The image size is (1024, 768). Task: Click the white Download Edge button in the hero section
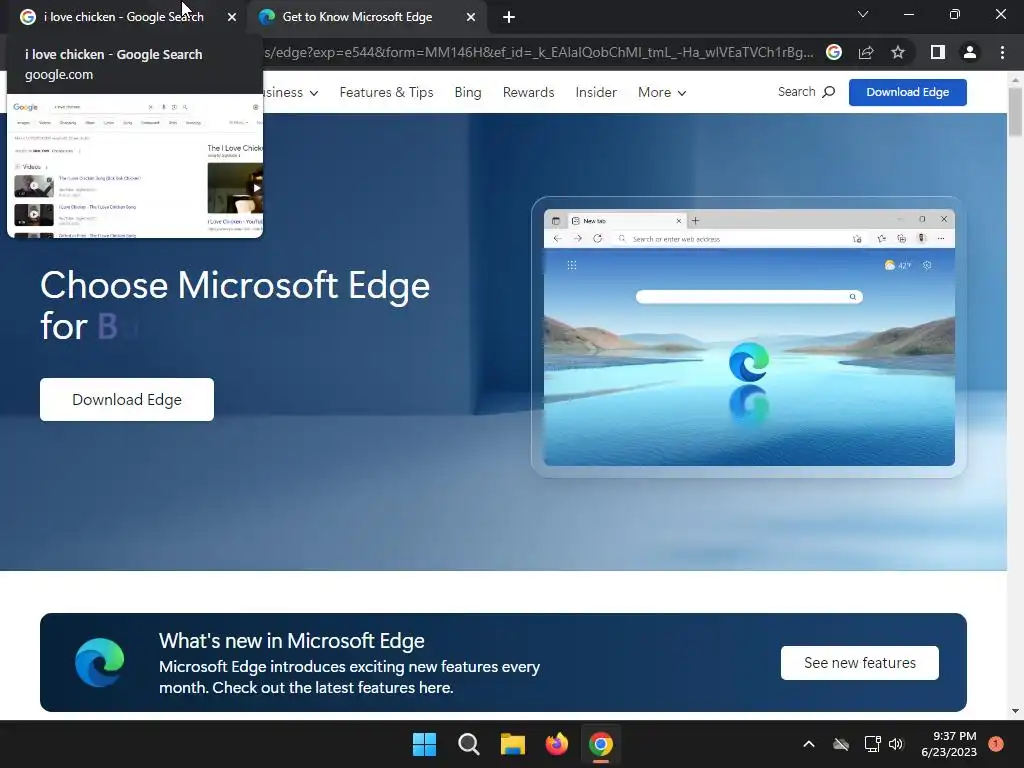(x=127, y=400)
